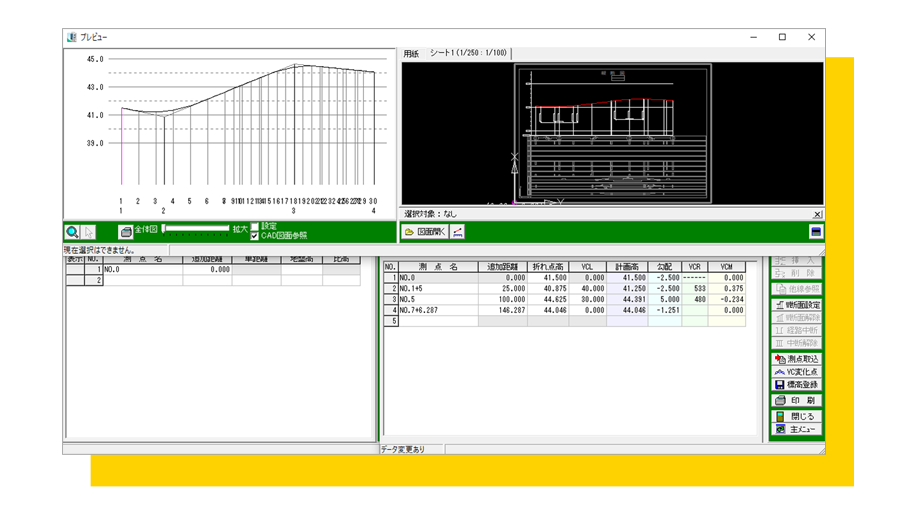Click 追加距離 value 146.287
This screenshot has height=515, width=916.
tap(502, 310)
